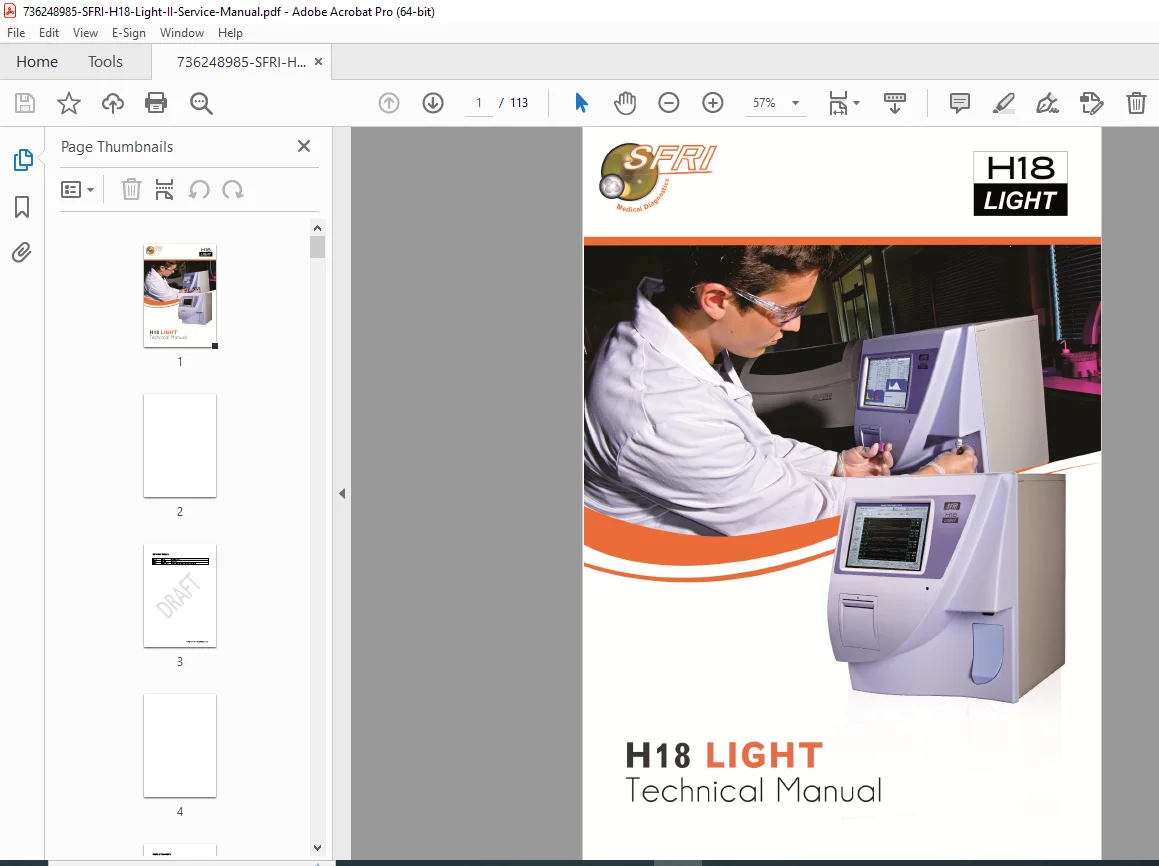Image resolution: width=1159 pixels, height=866 pixels.
Task: Select page 4 thumbnail
Action: pos(180,746)
